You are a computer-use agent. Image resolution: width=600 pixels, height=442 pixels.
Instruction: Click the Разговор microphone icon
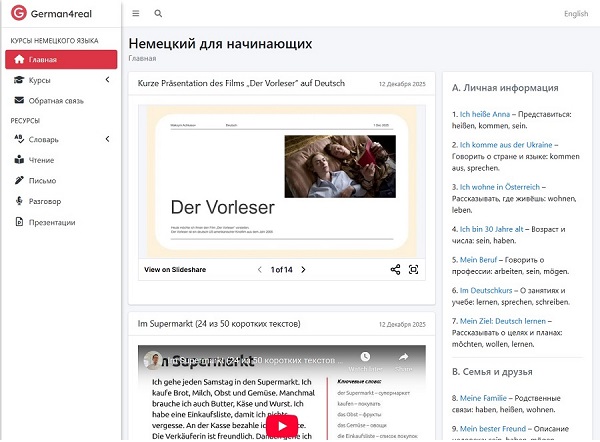[19, 202]
